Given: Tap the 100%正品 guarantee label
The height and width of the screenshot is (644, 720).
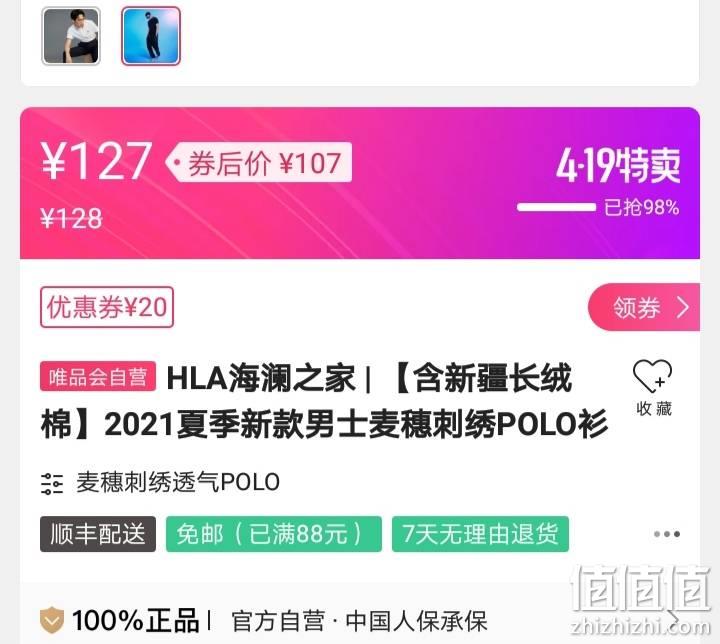Looking at the screenshot, I should pos(135,620).
